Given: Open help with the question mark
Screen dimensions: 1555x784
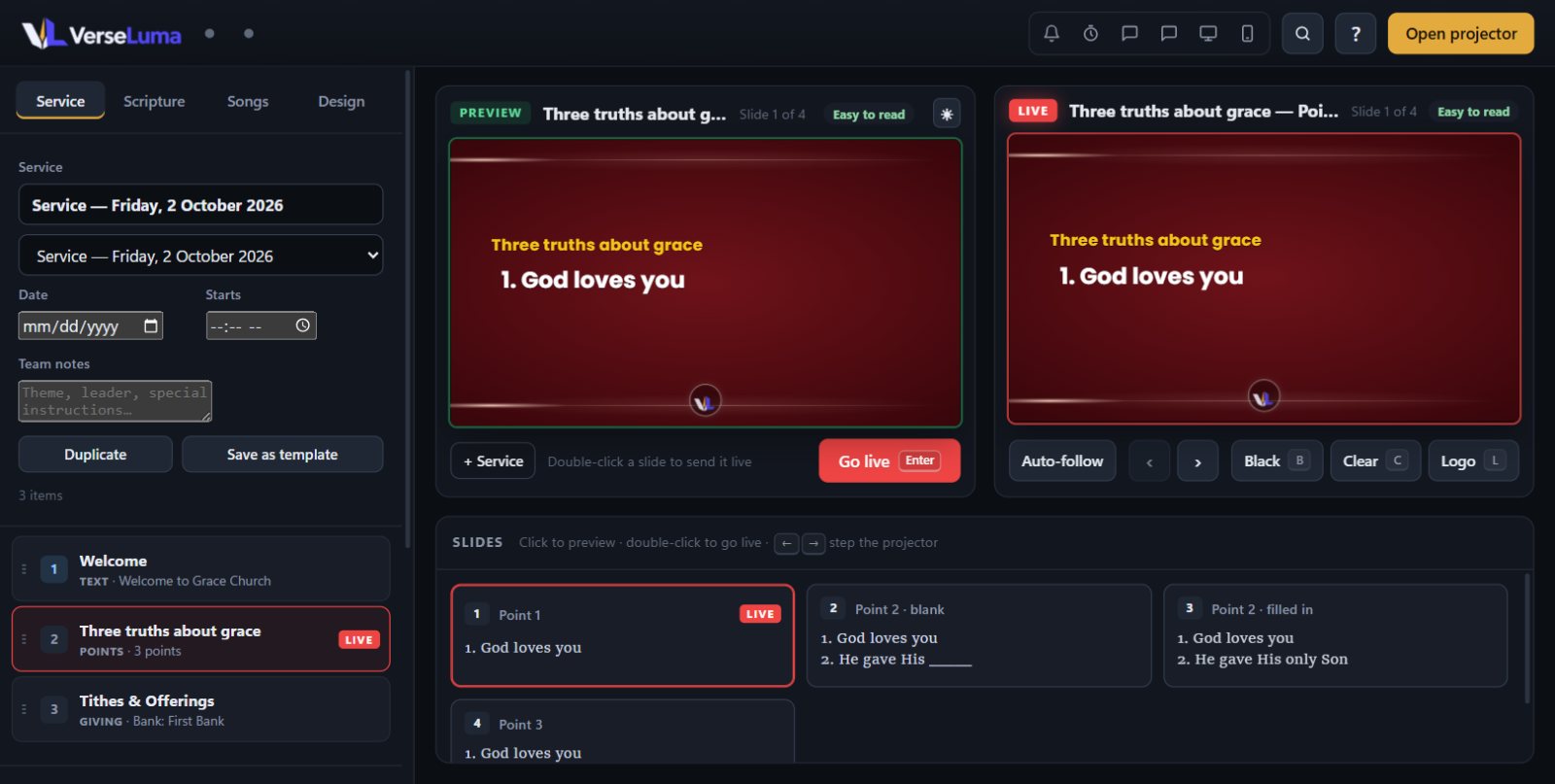Looking at the screenshot, I should tap(1356, 34).
